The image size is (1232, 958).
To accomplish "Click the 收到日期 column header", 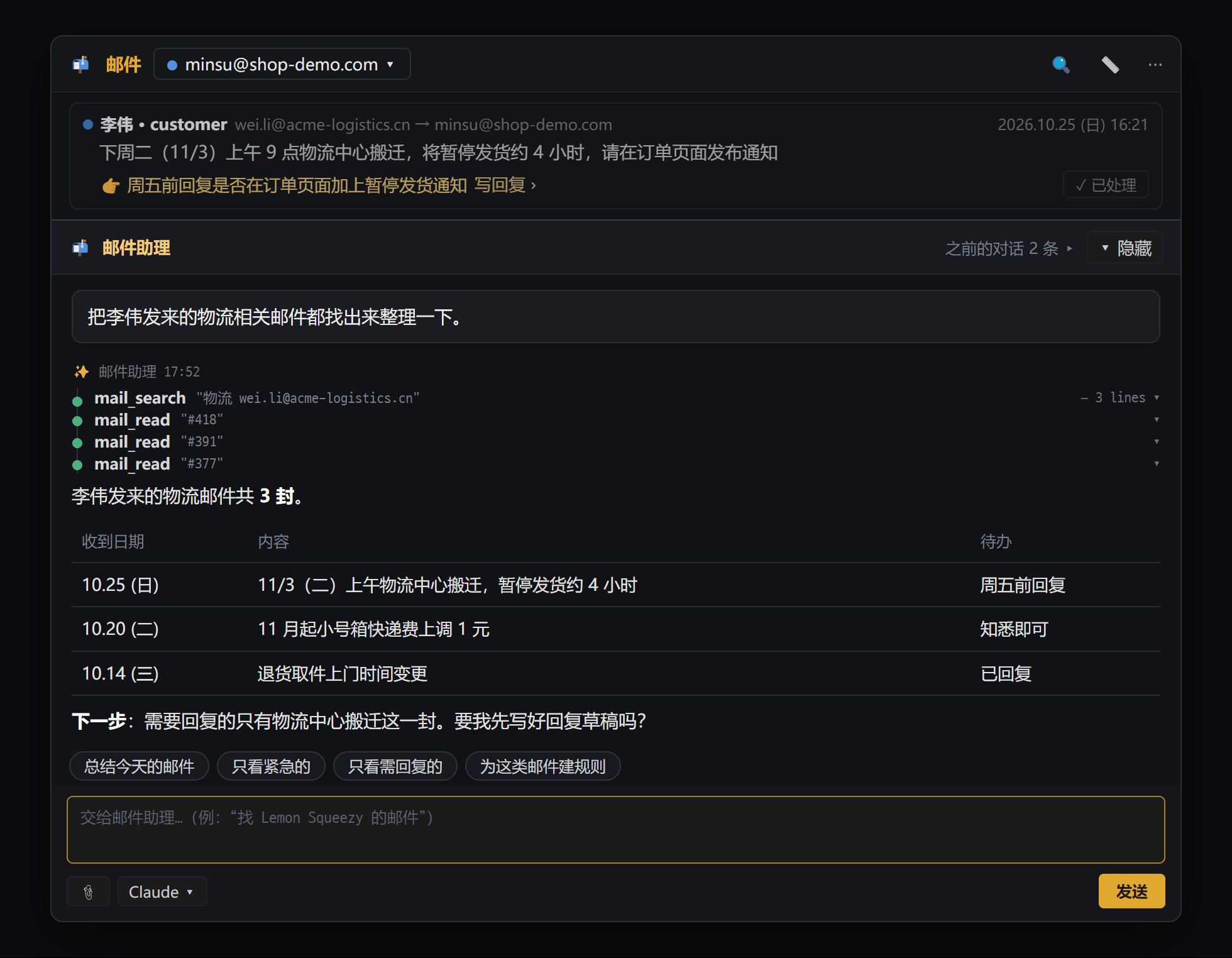I will tap(113, 542).
